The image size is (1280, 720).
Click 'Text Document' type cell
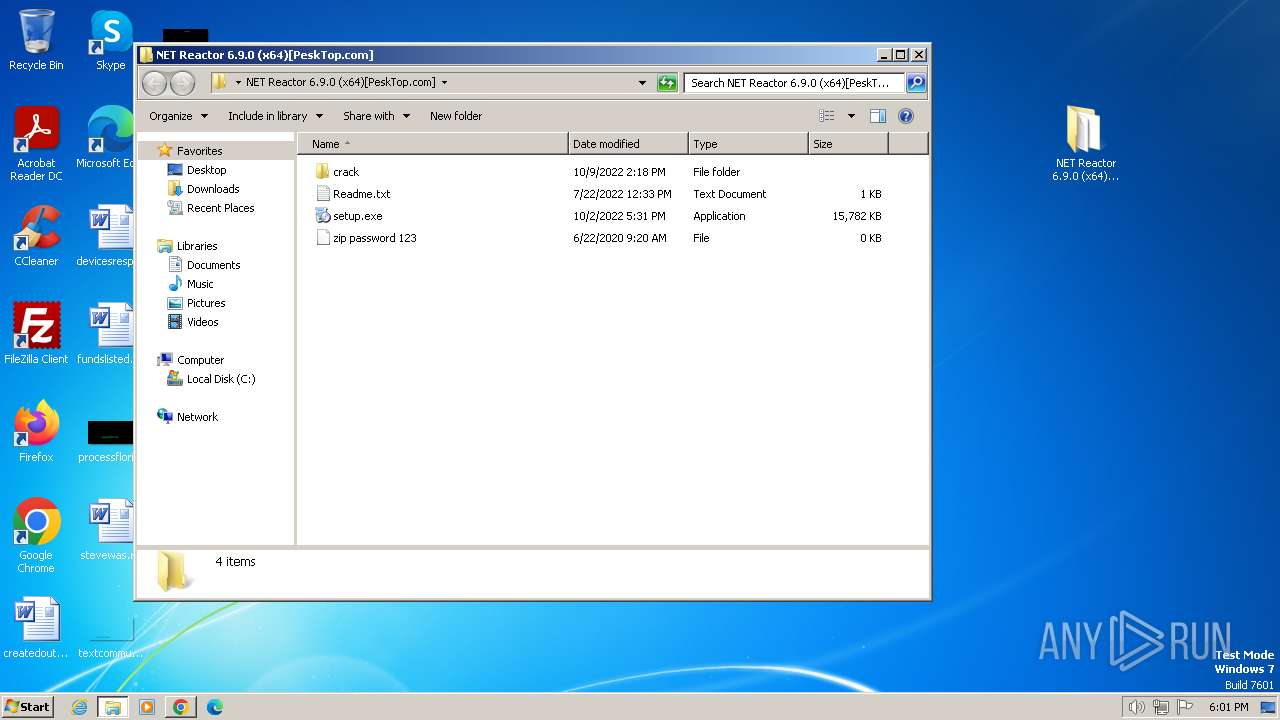click(x=730, y=194)
